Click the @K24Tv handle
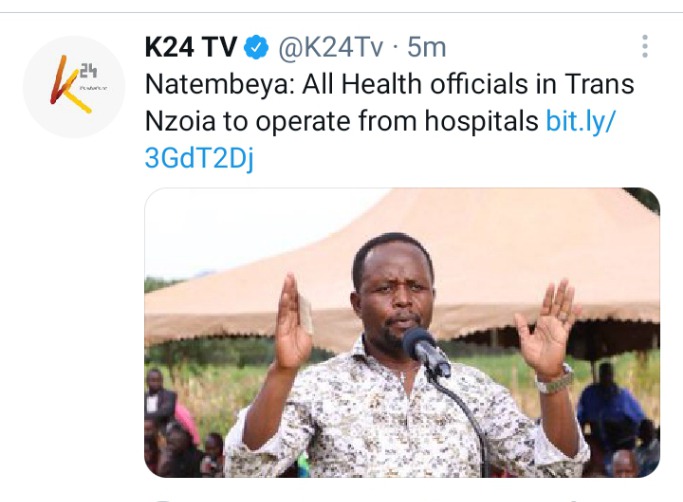The width and height of the screenshot is (683, 502). [x=331, y=47]
